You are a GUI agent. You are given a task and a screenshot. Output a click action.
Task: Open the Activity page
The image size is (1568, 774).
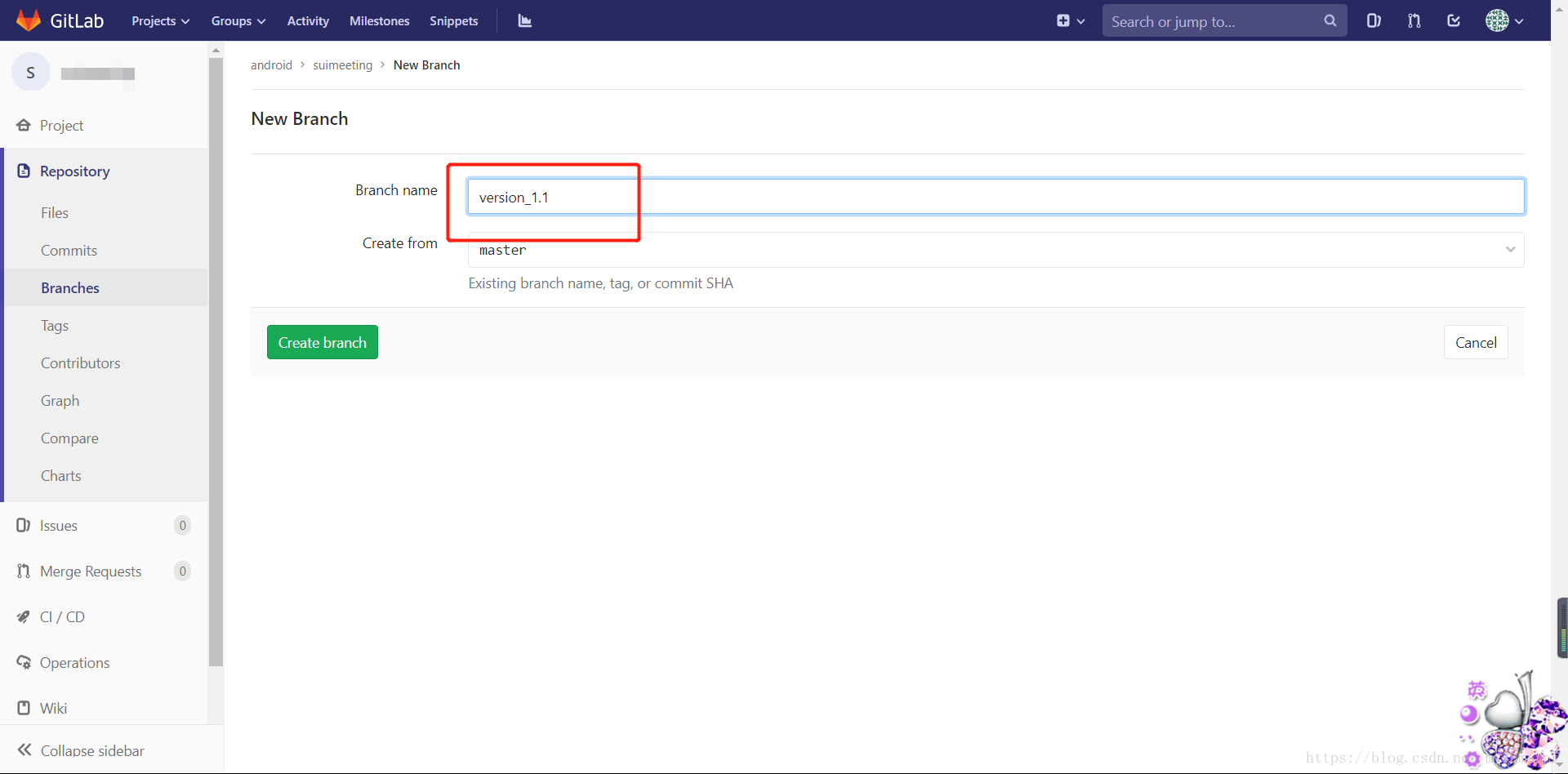click(x=308, y=21)
